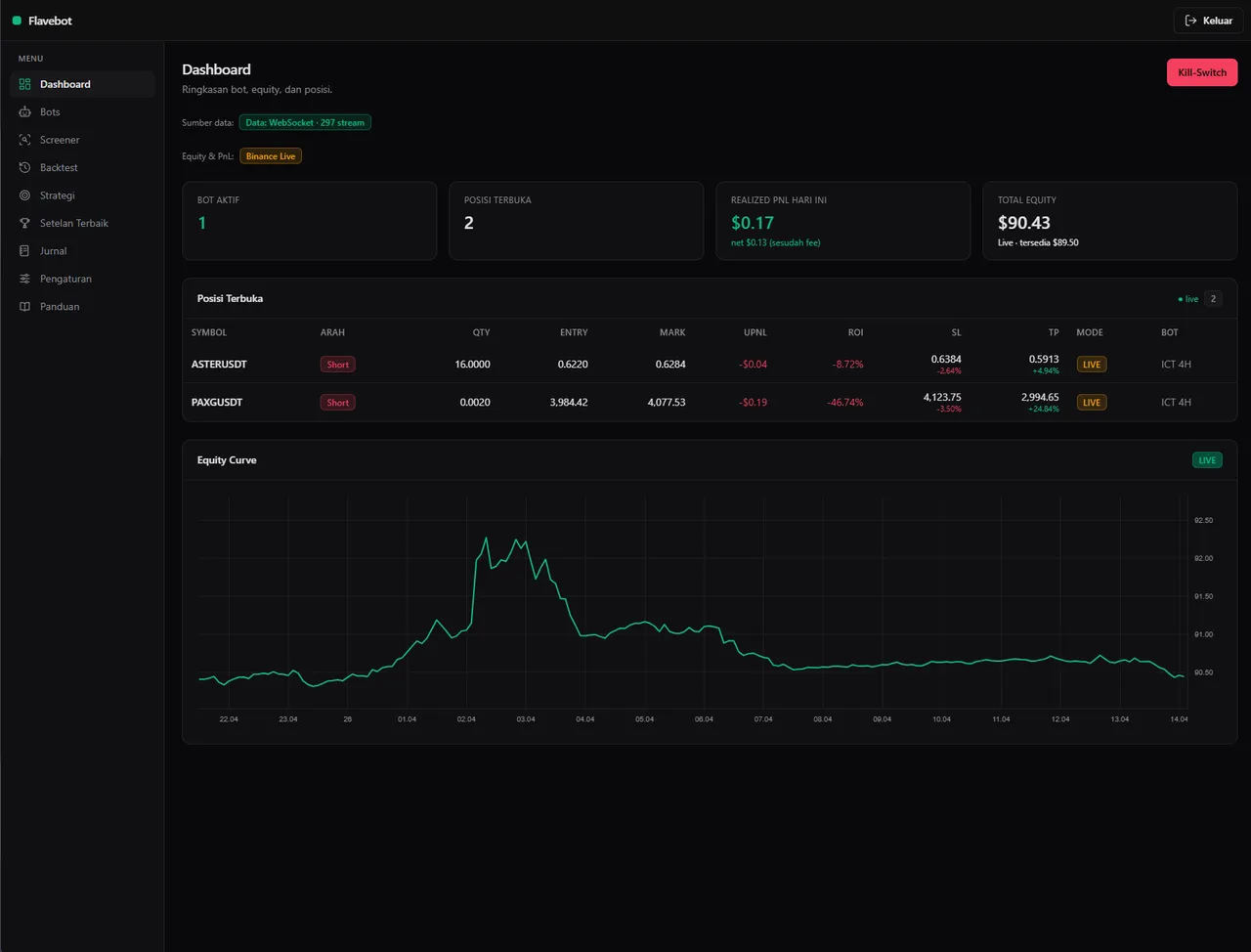The image size is (1251, 952).
Task: Open the Screener menu item
Action: [x=82, y=140]
